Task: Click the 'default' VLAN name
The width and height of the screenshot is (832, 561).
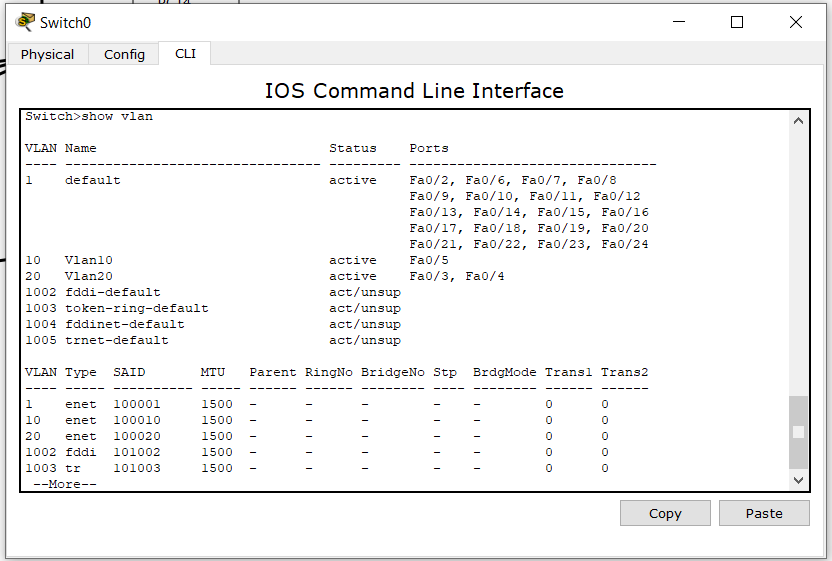Action: point(93,180)
